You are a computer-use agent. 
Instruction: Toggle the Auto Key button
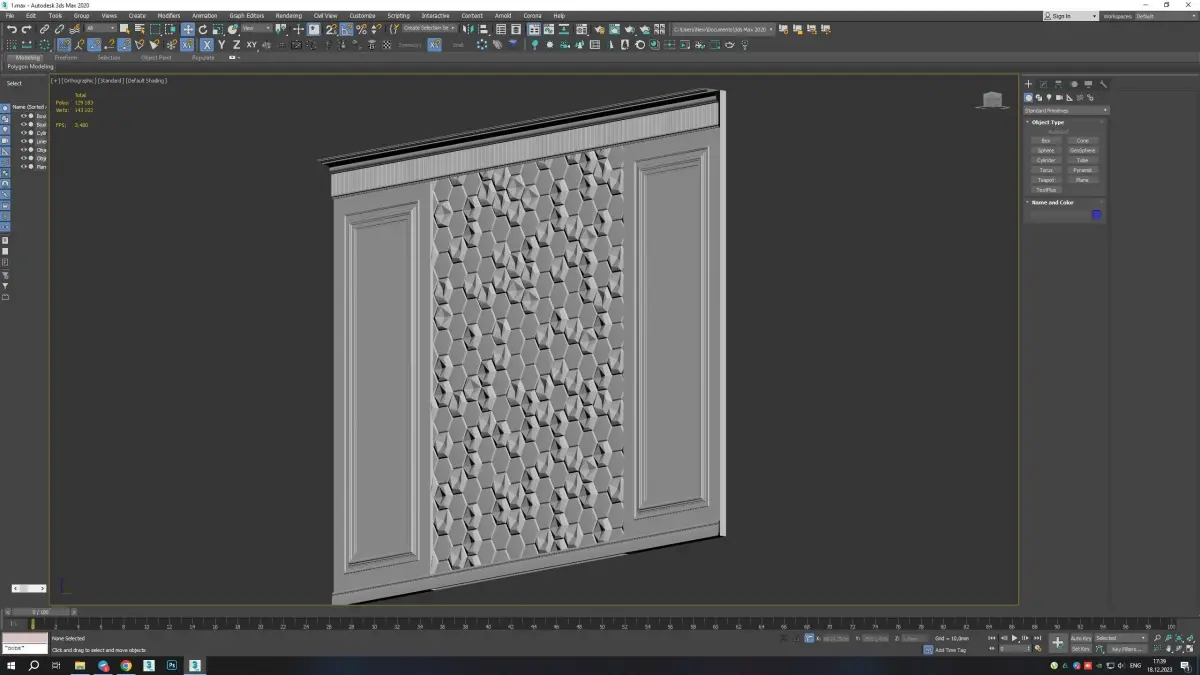[1081, 638]
